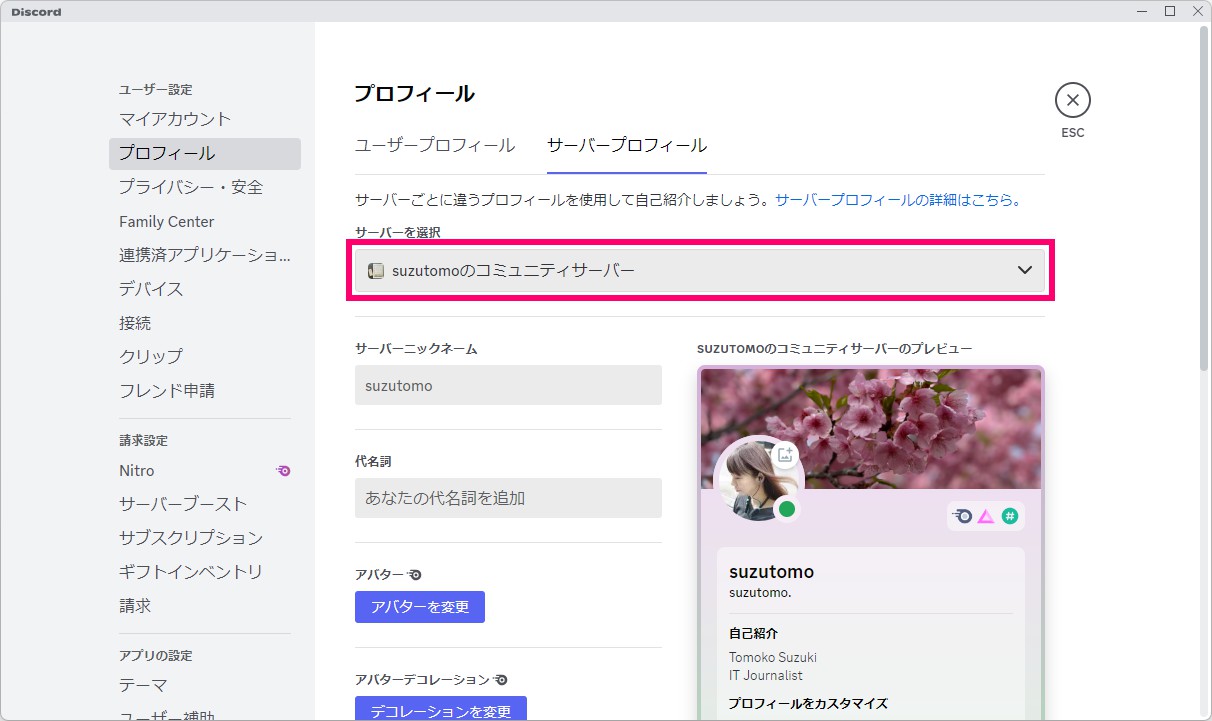Close settings with the ESC circle button
The height and width of the screenshot is (721, 1212).
point(1072,100)
